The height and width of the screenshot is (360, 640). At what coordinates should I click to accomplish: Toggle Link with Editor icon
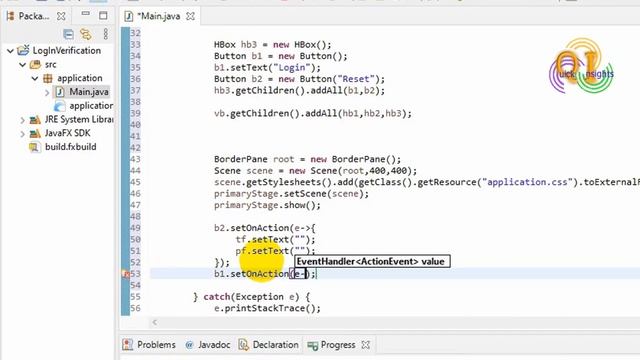tap(86, 34)
